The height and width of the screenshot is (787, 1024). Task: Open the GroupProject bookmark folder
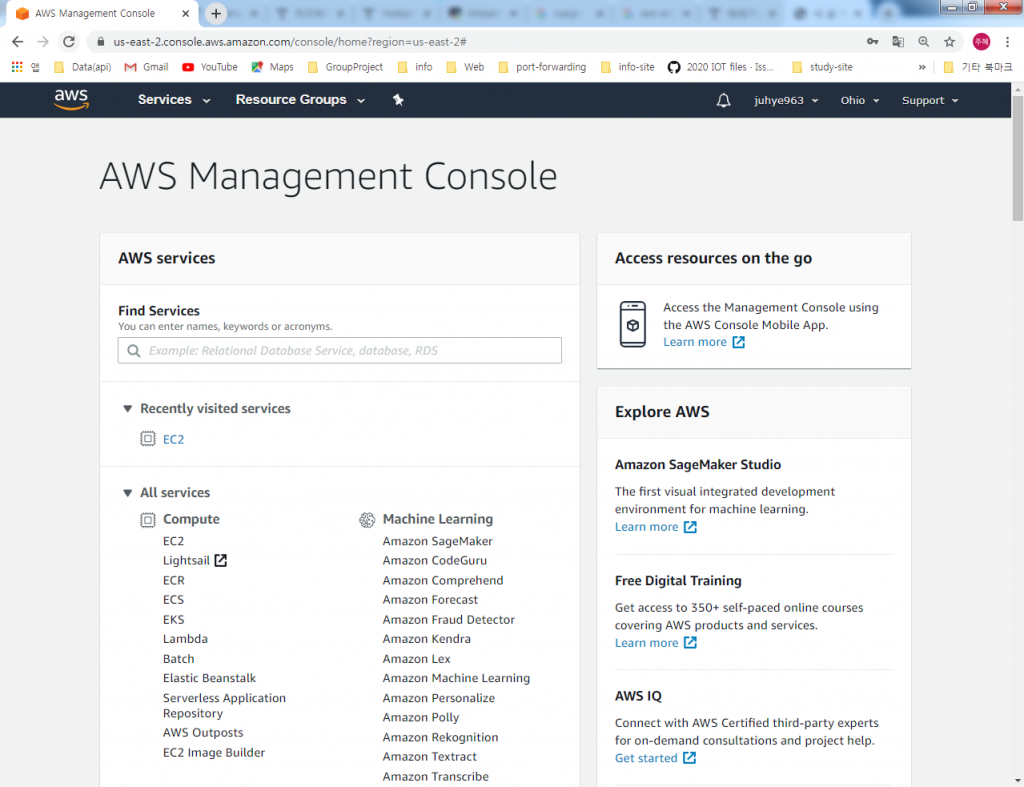(x=345, y=67)
